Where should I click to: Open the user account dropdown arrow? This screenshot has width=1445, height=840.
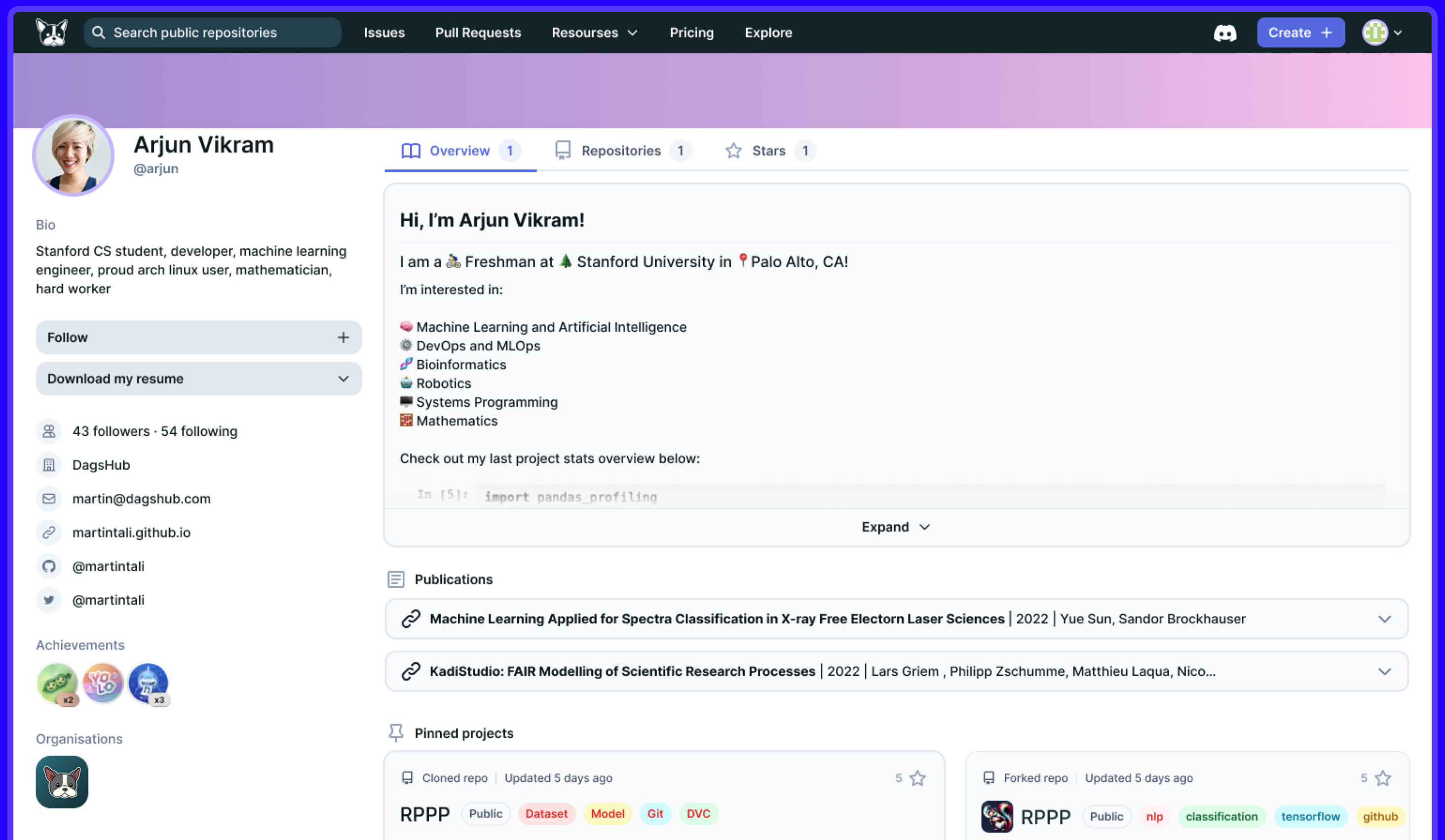pos(1398,33)
